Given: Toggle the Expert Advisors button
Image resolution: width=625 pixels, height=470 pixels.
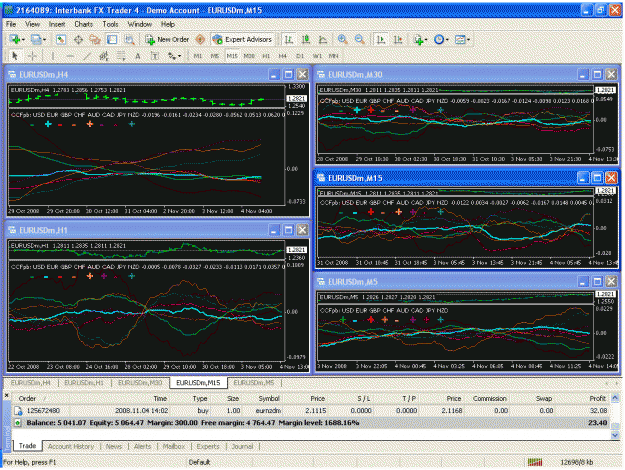Looking at the screenshot, I should (x=242, y=39).
